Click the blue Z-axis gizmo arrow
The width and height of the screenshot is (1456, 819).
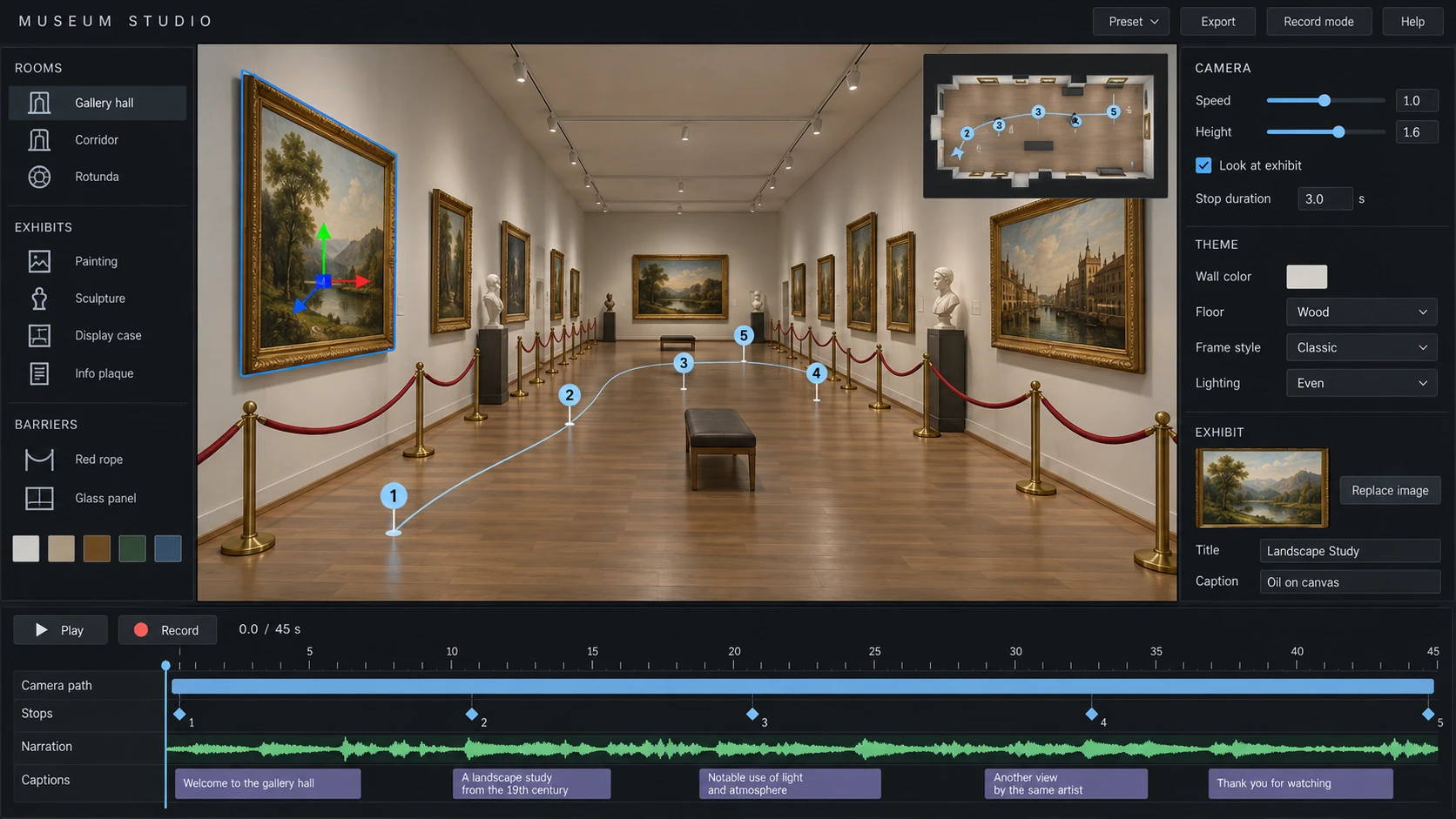point(300,305)
